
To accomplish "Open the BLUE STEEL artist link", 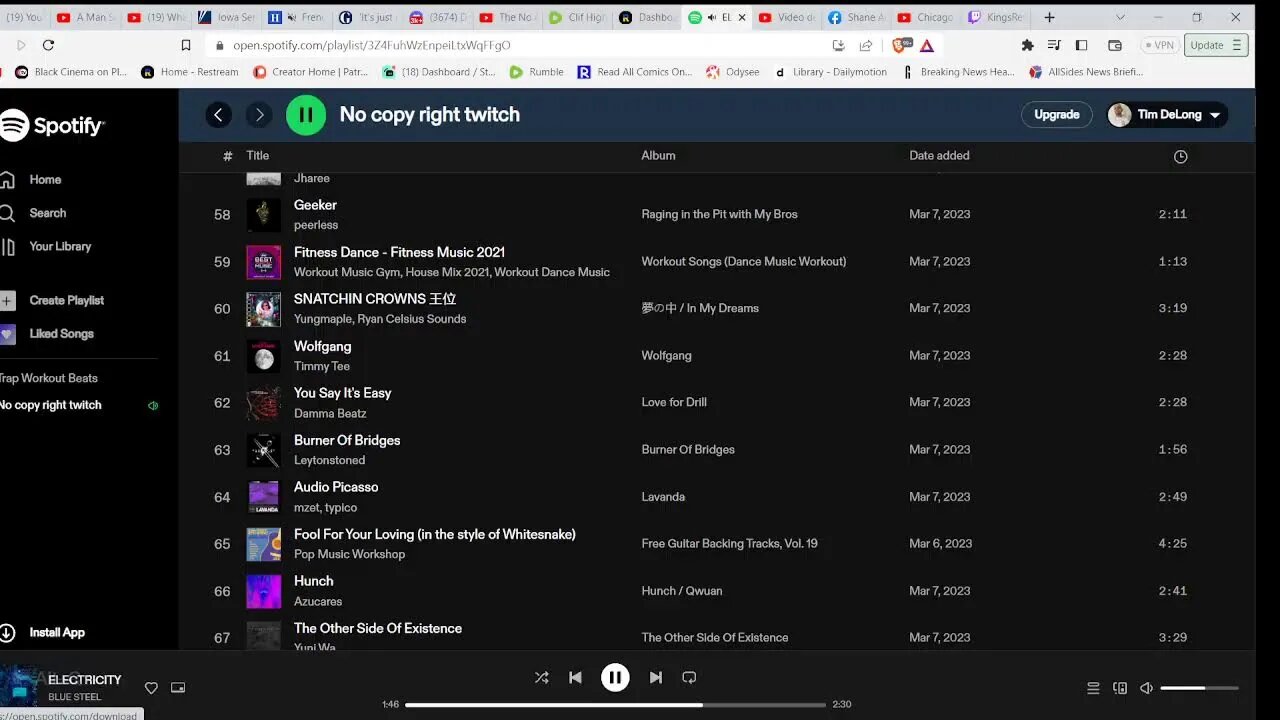I will click(74, 697).
